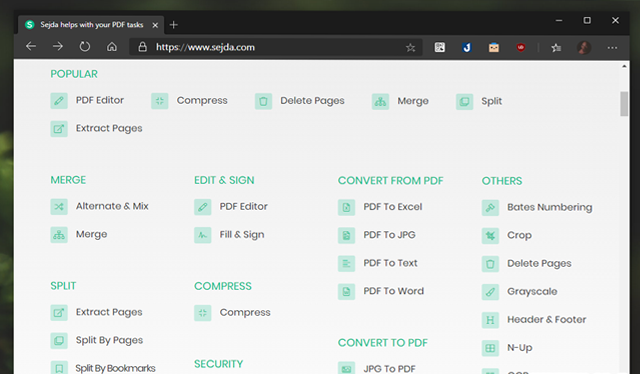Click the Split By Bookmarks icon
Image resolution: width=640 pixels, height=374 pixels.
(x=59, y=367)
